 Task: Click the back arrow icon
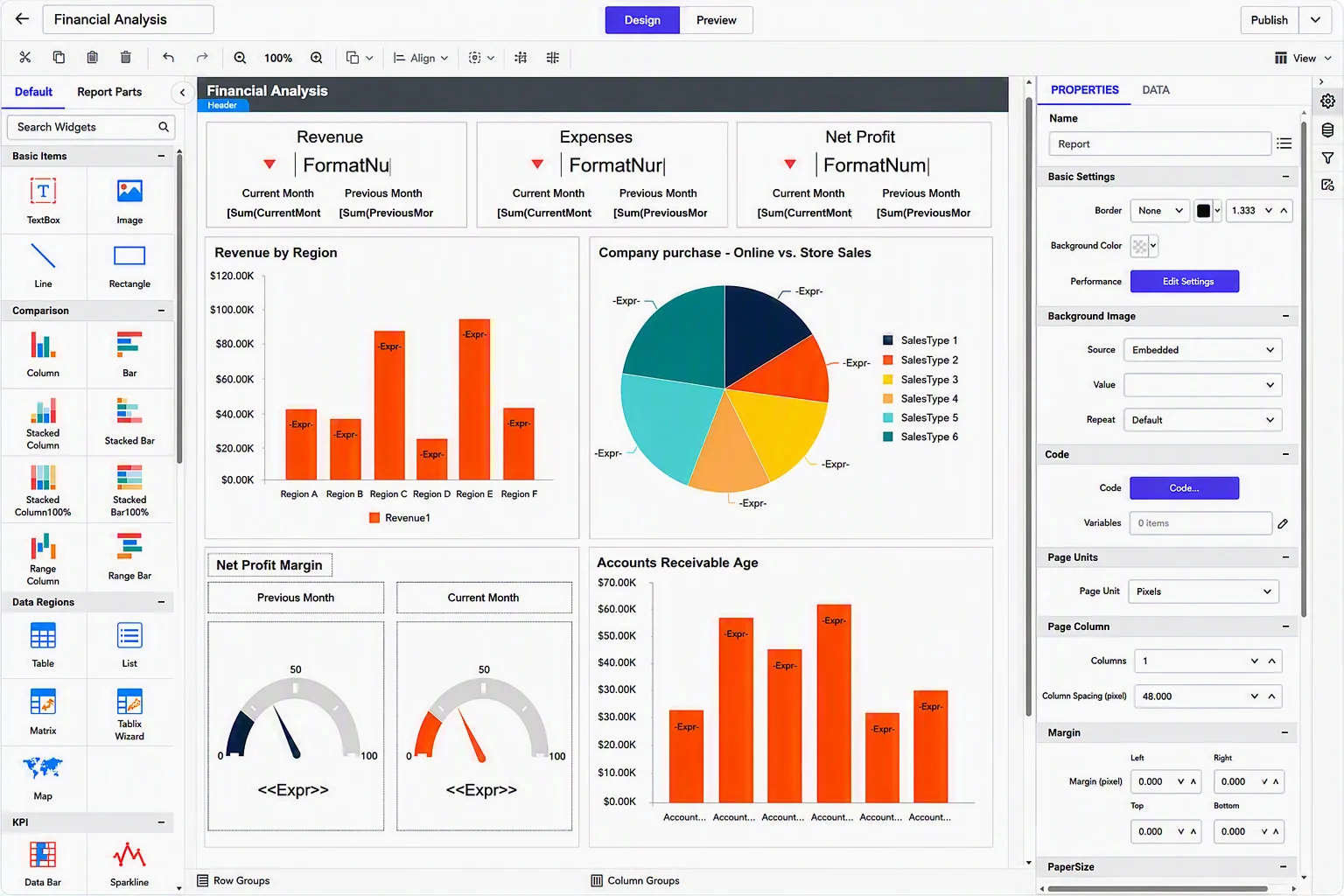tap(22, 19)
